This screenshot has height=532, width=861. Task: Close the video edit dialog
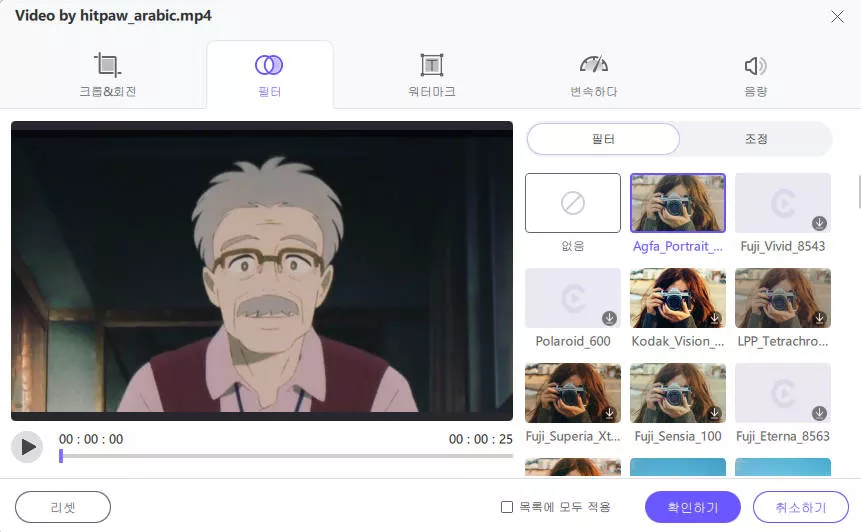[x=837, y=16]
